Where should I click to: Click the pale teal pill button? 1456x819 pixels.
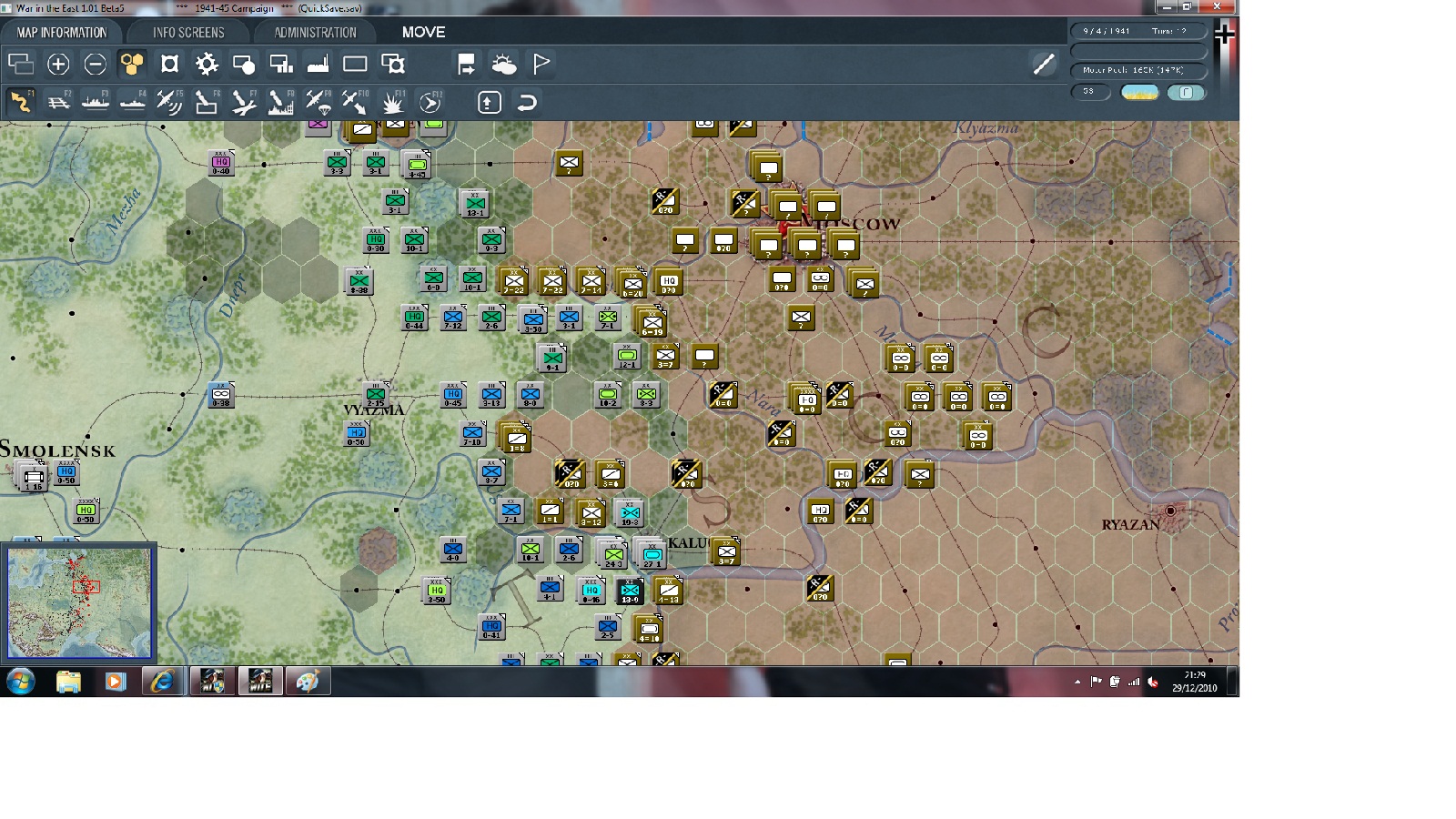[x=1186, y=92]
